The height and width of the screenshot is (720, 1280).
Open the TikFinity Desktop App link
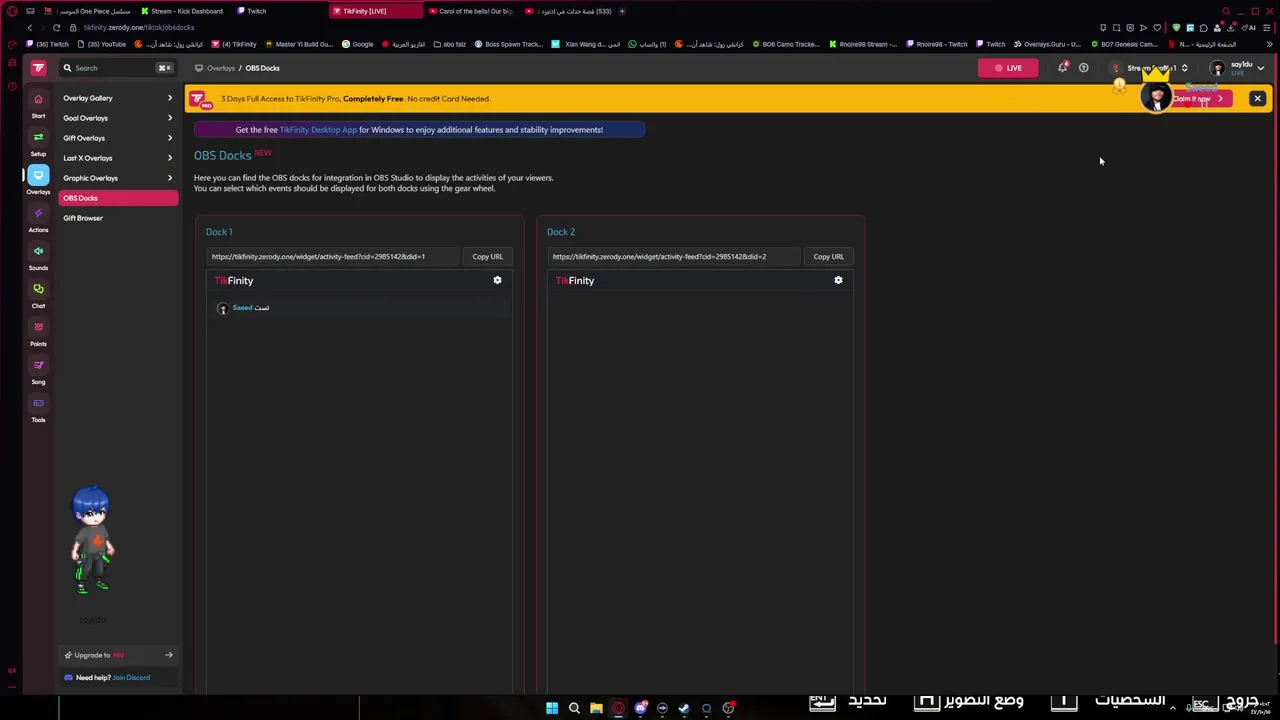[x=318, y=130]
